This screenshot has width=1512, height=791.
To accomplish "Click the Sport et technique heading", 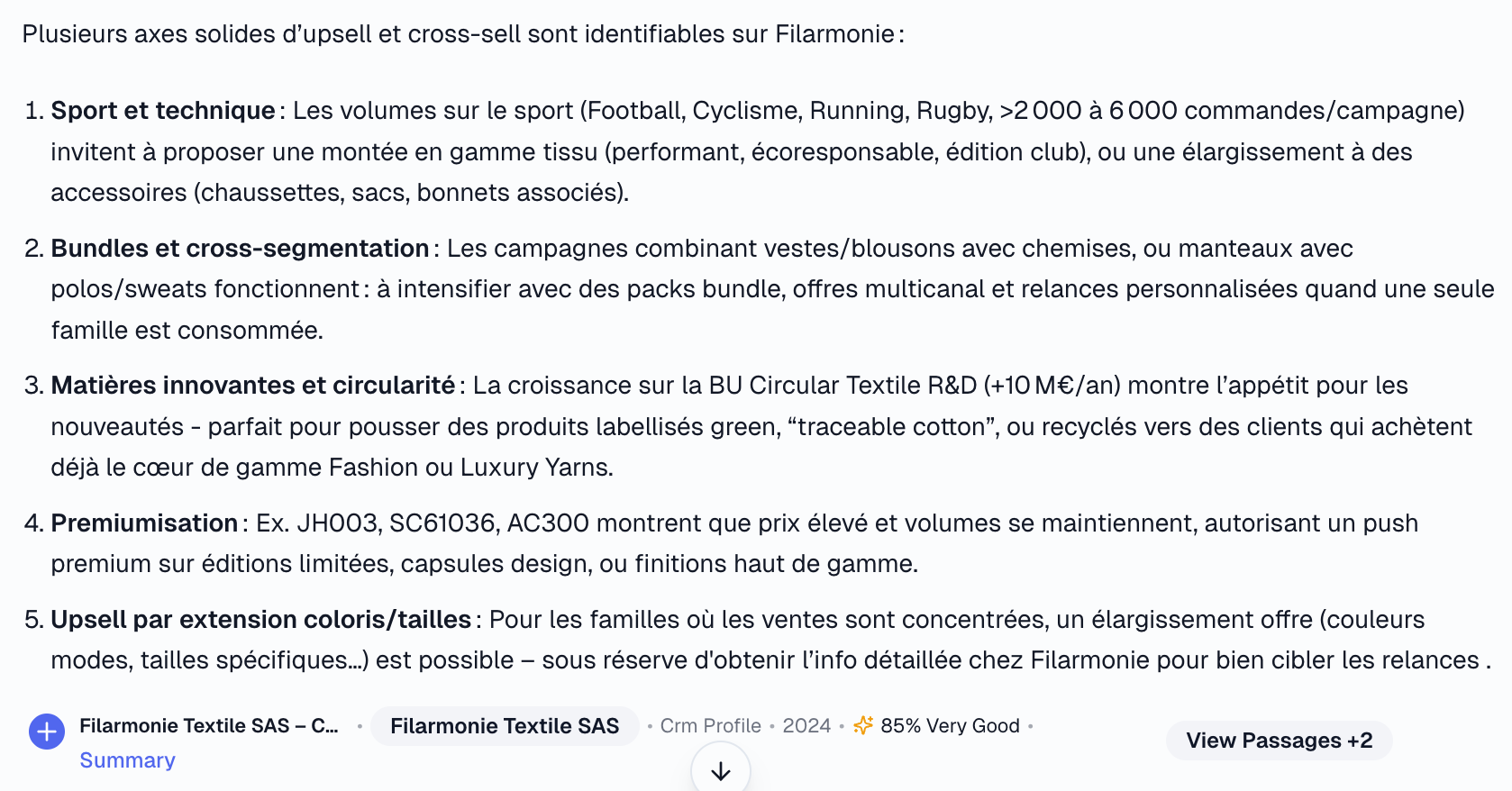I will coord(163,111).
